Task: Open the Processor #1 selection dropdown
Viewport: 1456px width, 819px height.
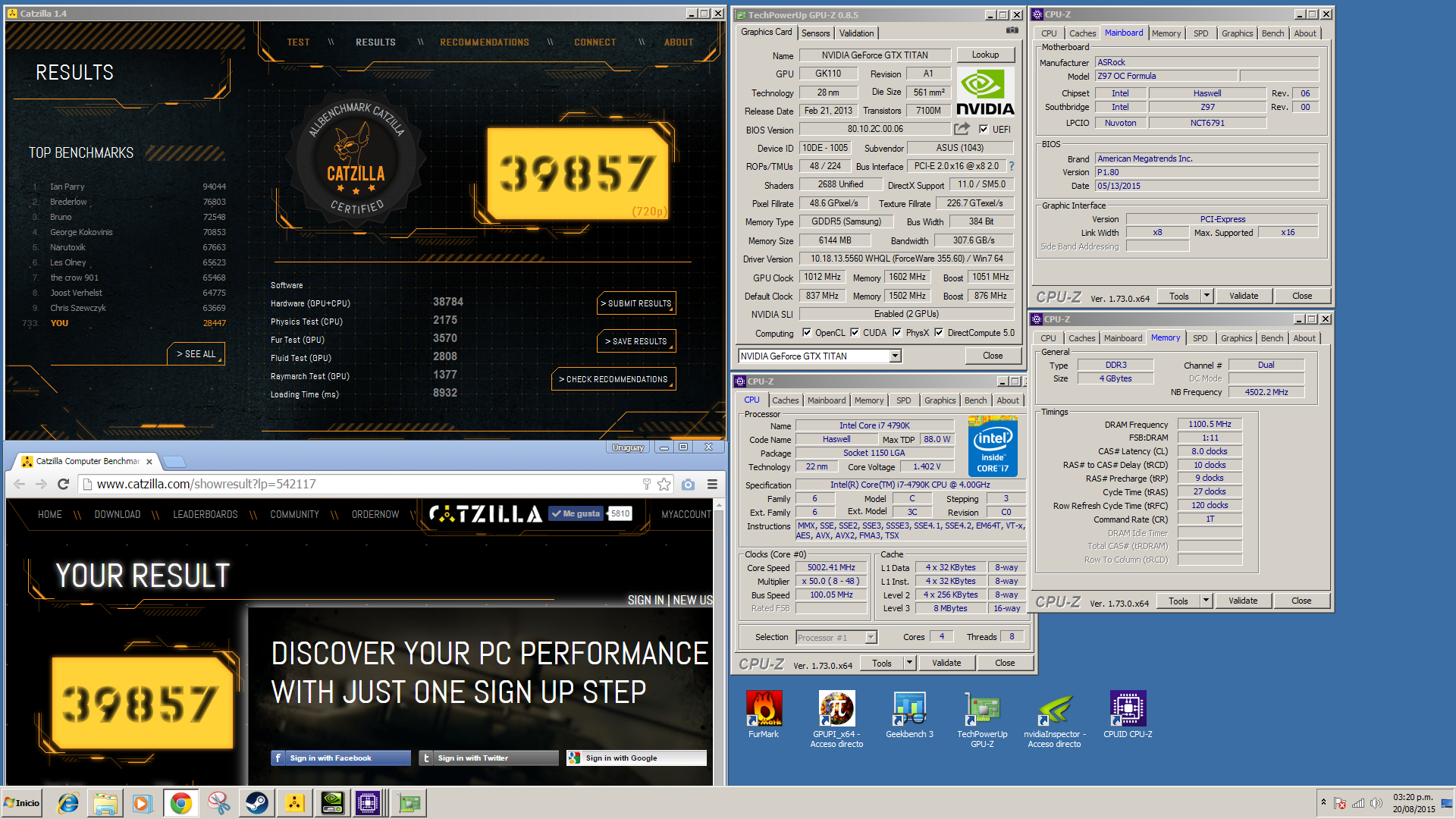Action: pyautogui.click(x=871, y=637)
